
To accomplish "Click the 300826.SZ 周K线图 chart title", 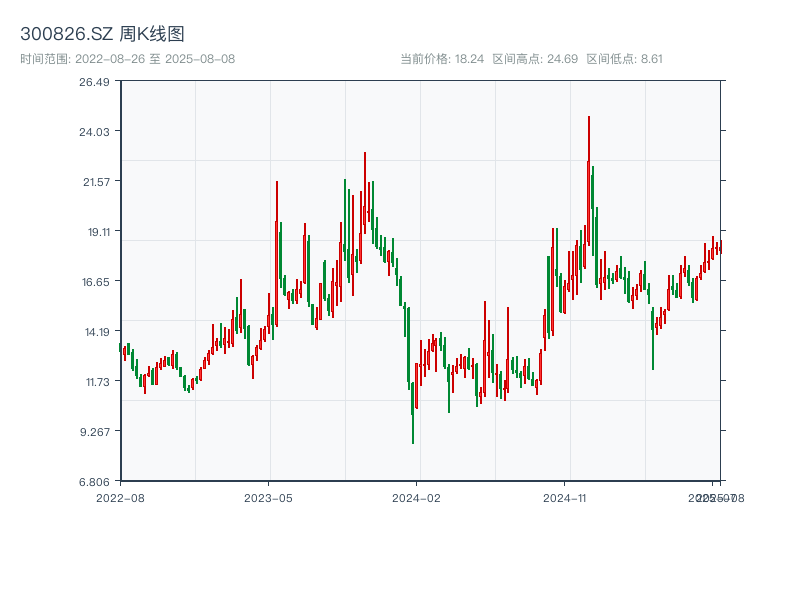I will click(102, 35).
